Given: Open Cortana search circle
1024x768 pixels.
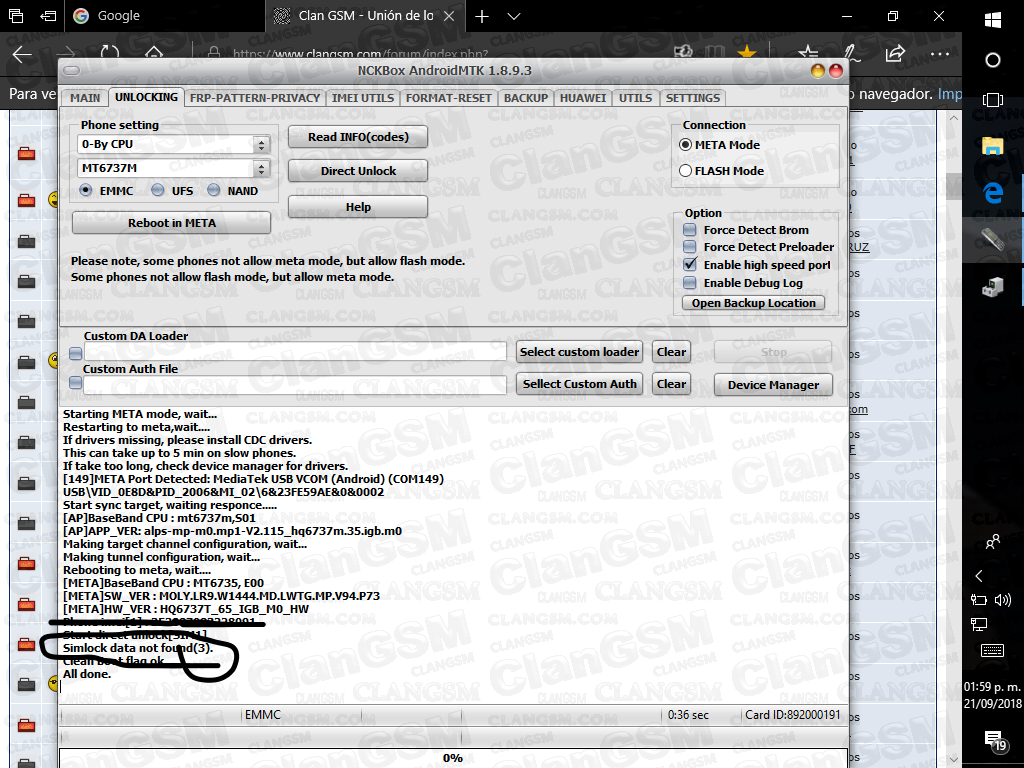Looking at the screenshot, I should coord(993,60).
